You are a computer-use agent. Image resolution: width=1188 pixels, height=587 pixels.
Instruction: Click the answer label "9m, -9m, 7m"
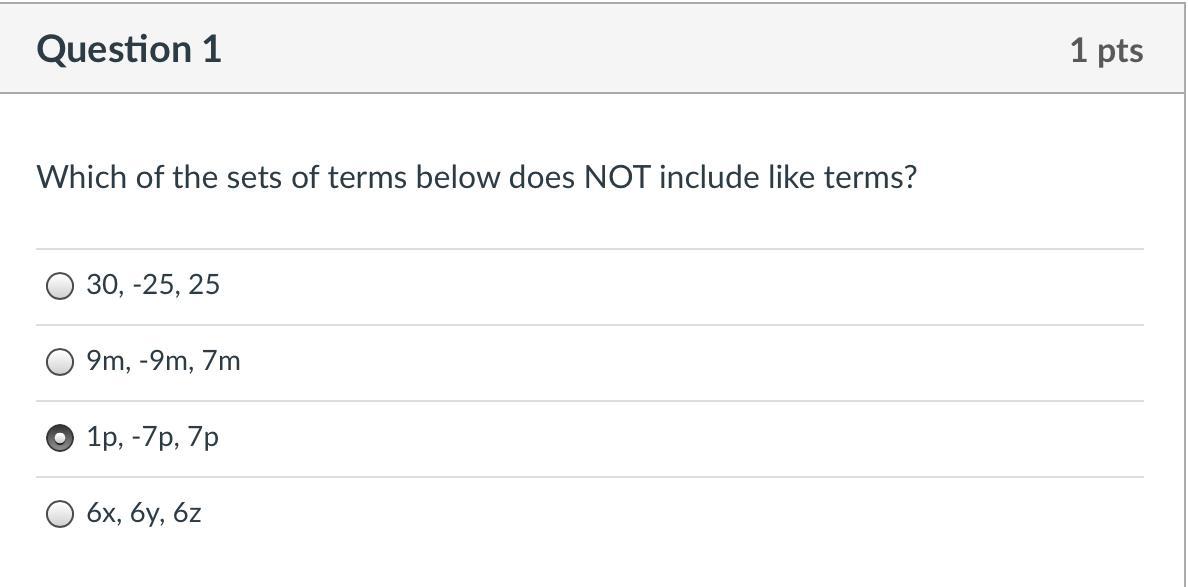pos(163,361)
